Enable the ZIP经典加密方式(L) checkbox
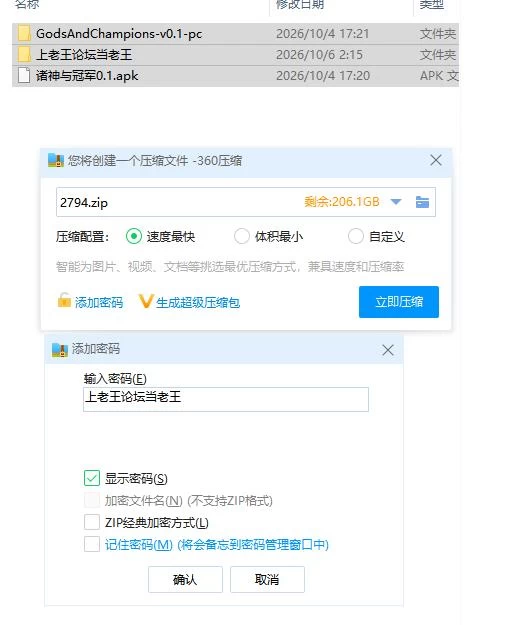 [92, 522]
